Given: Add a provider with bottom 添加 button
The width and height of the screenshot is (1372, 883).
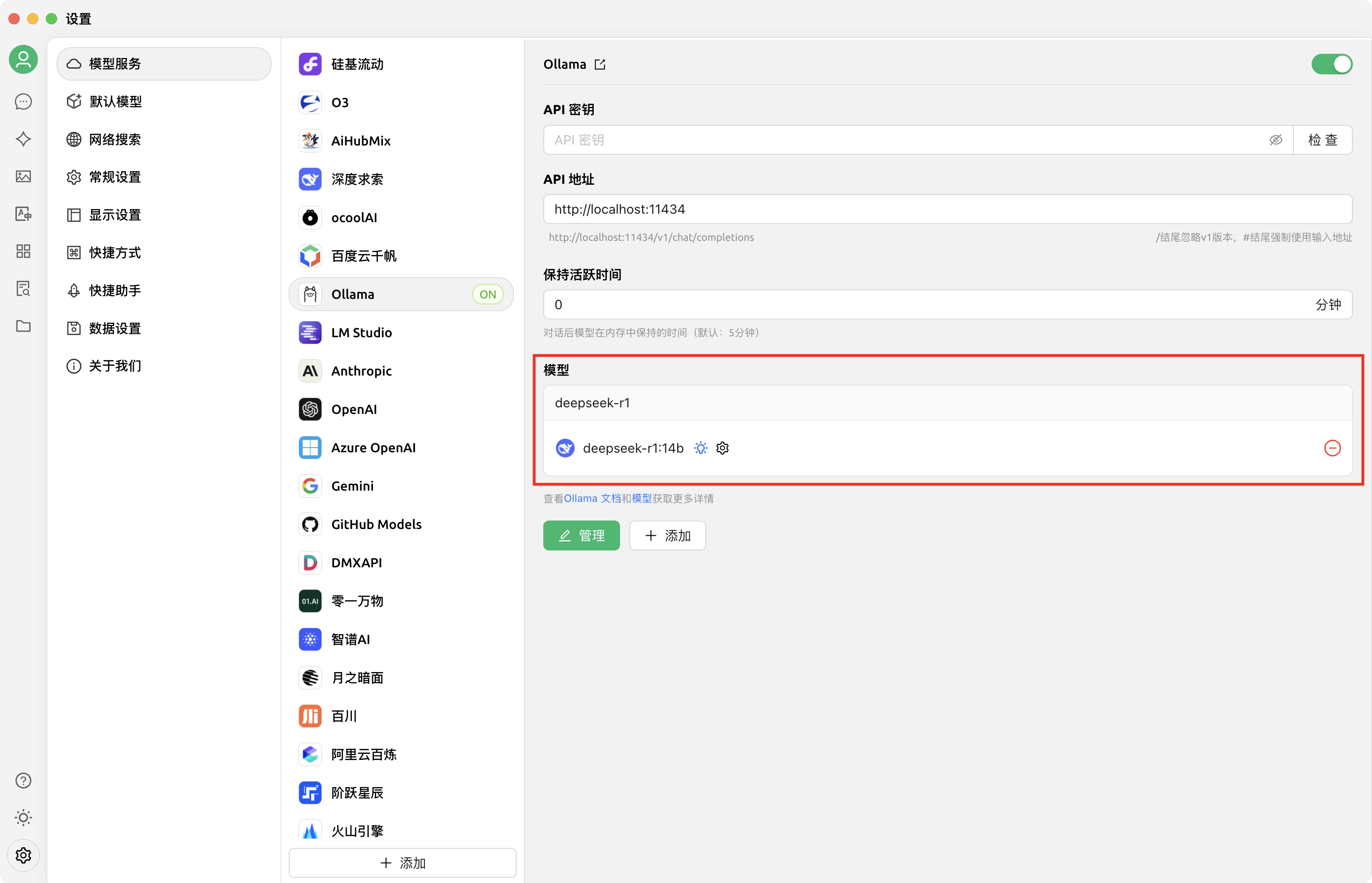Looking at the screenshot, I should [402, 863].
